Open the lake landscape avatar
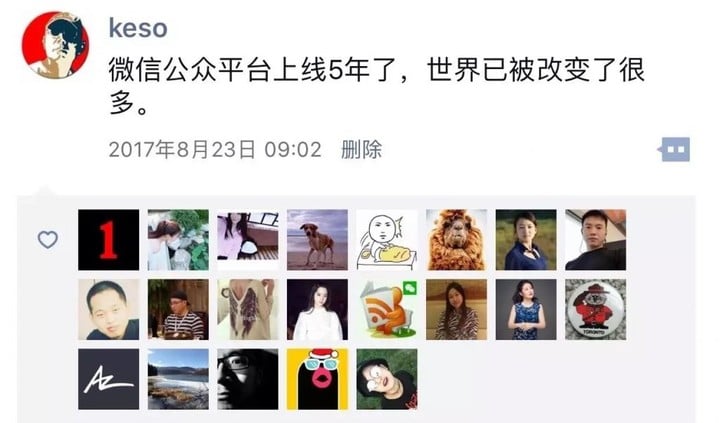The width and height of the screenshot is (720, 423). pos(178,379)
